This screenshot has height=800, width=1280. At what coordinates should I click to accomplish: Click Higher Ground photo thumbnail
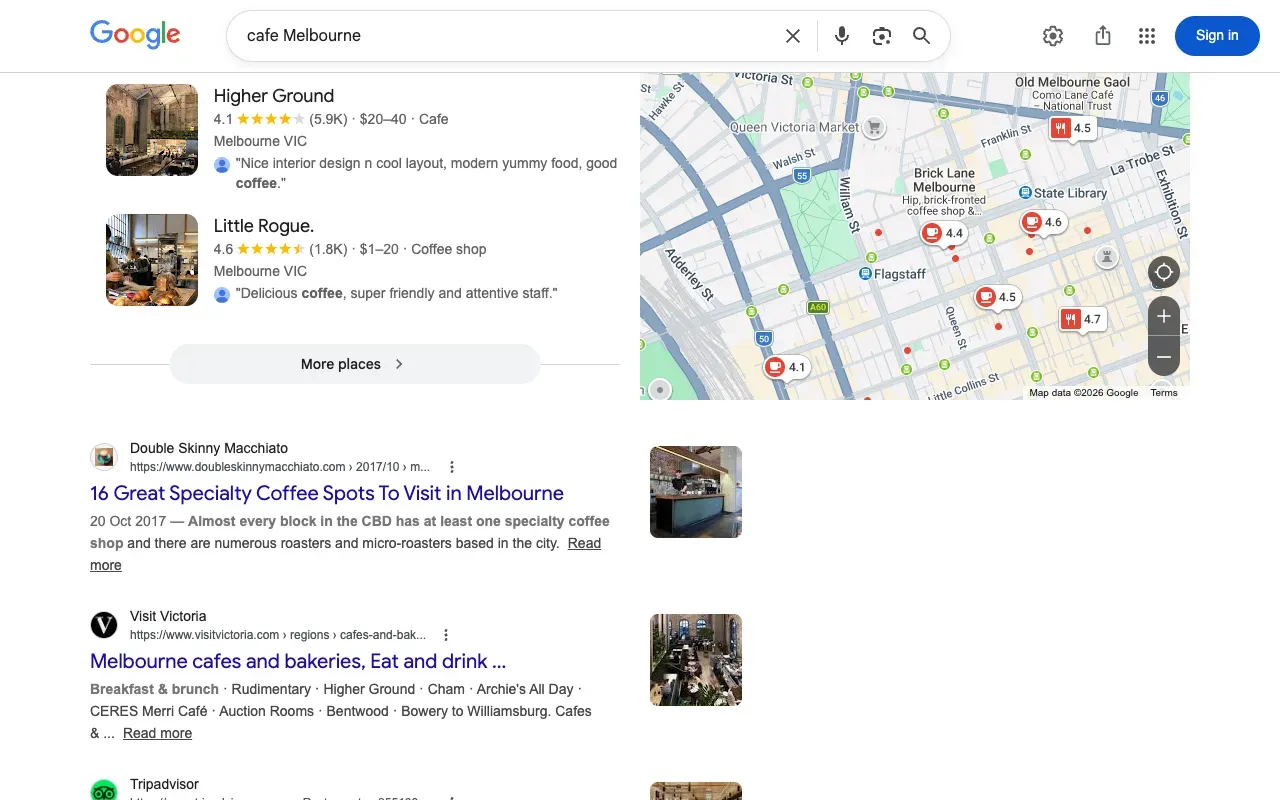152,130
